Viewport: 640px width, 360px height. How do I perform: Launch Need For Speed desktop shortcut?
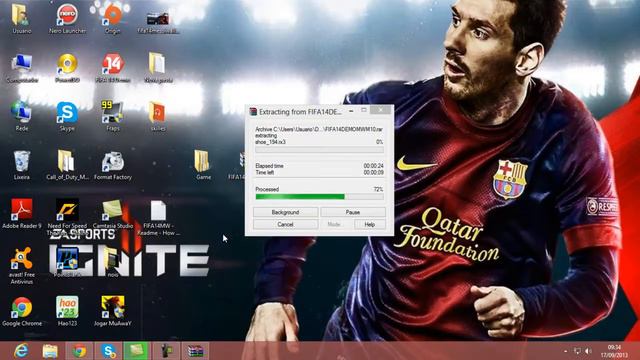[x=67, y=216]
